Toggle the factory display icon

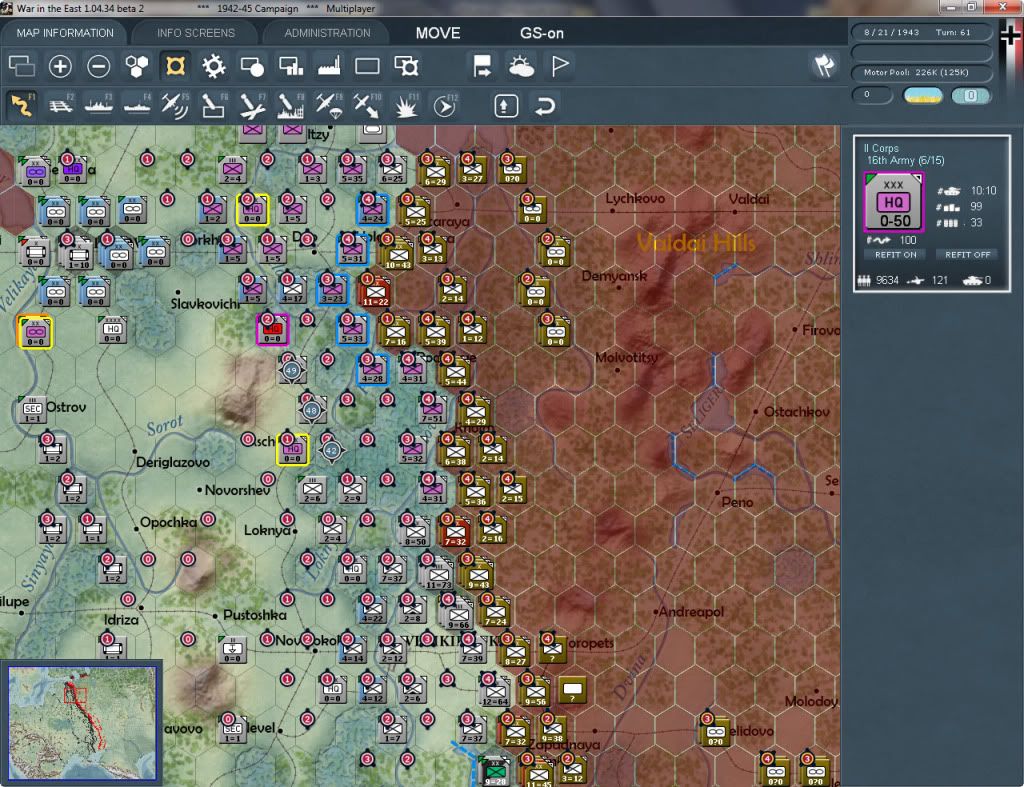click(x=329, y=66)
